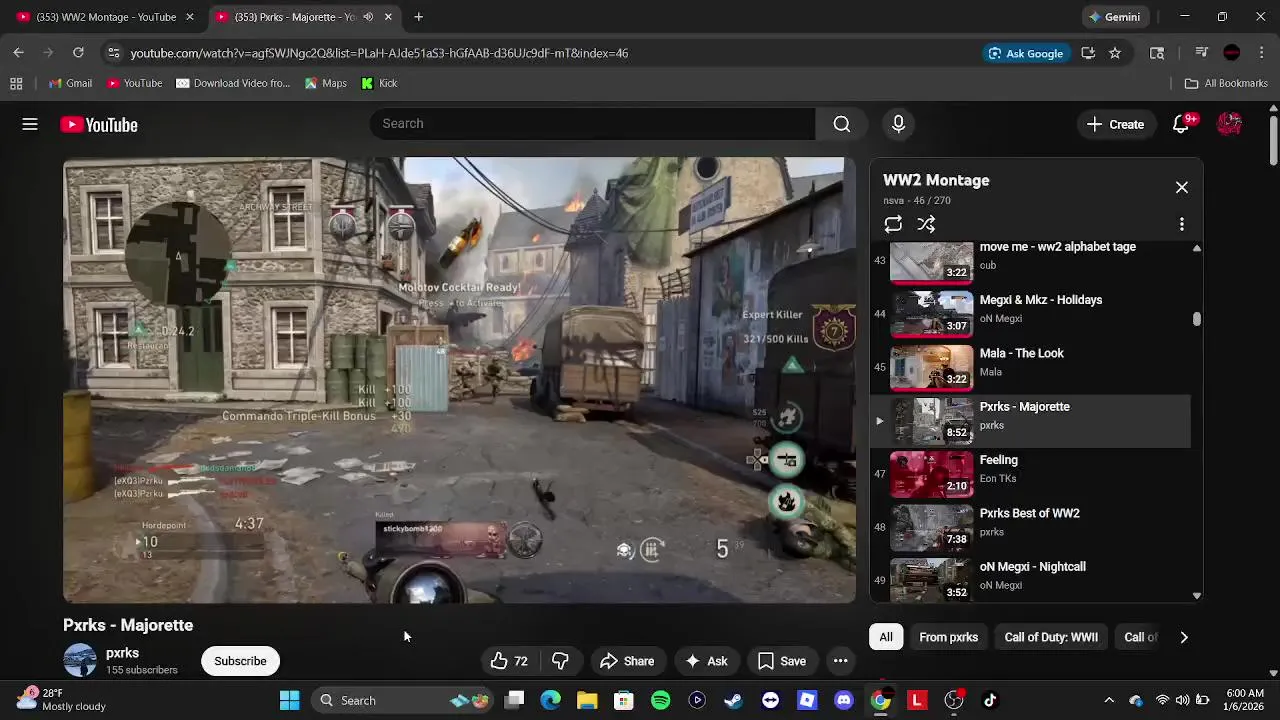Open Chrome apps grid in bookmarks bar
The image size is (1280, 720).
coord(16,83)
